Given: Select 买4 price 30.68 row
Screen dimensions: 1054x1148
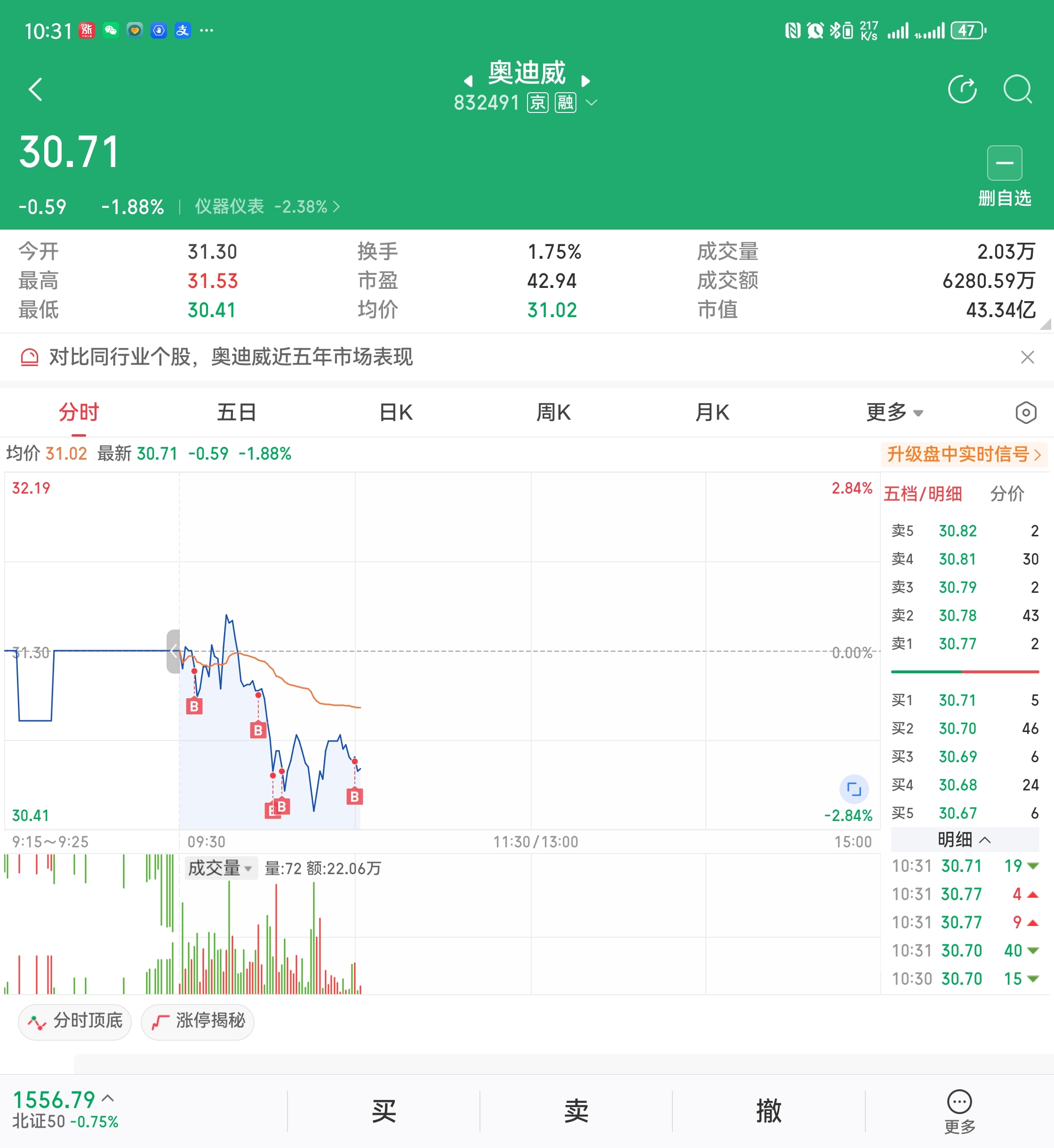Looking at the screenshot, I should [x=965, y=785].
